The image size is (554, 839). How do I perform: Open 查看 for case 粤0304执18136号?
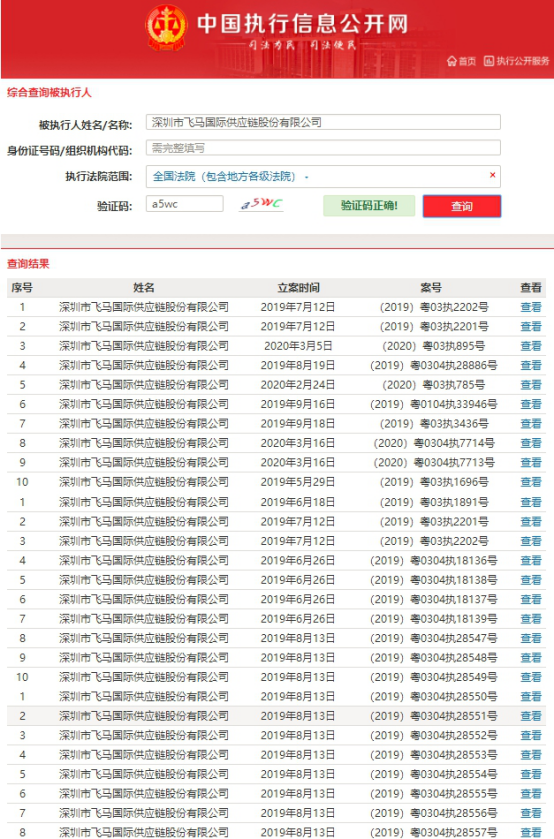tap(531, 561)
